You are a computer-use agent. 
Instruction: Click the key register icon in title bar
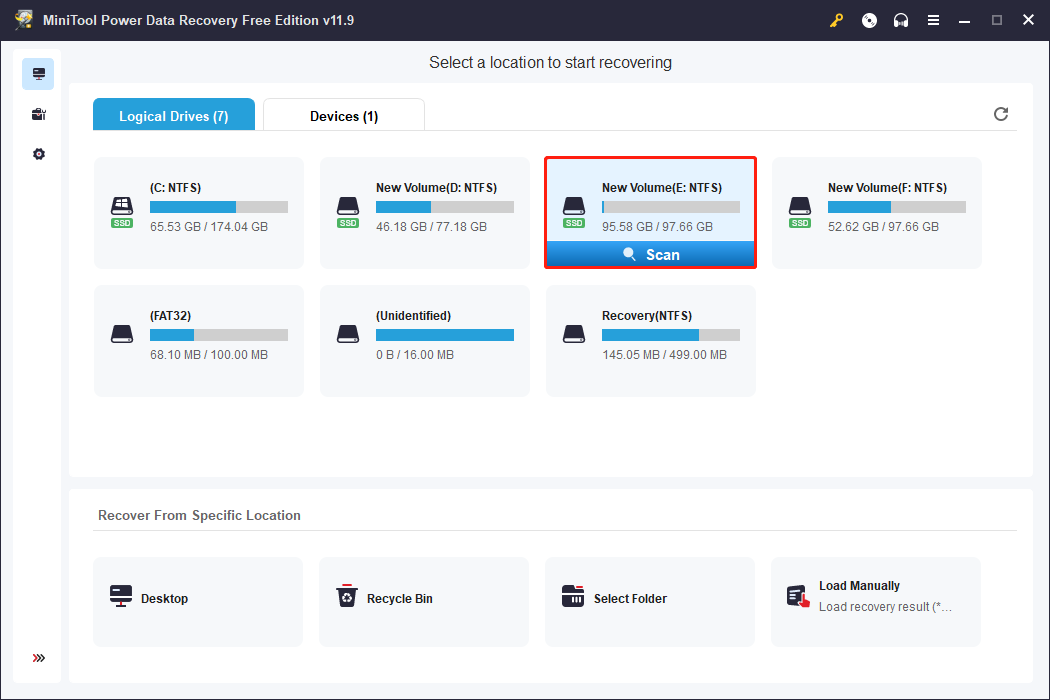point(836,20)
